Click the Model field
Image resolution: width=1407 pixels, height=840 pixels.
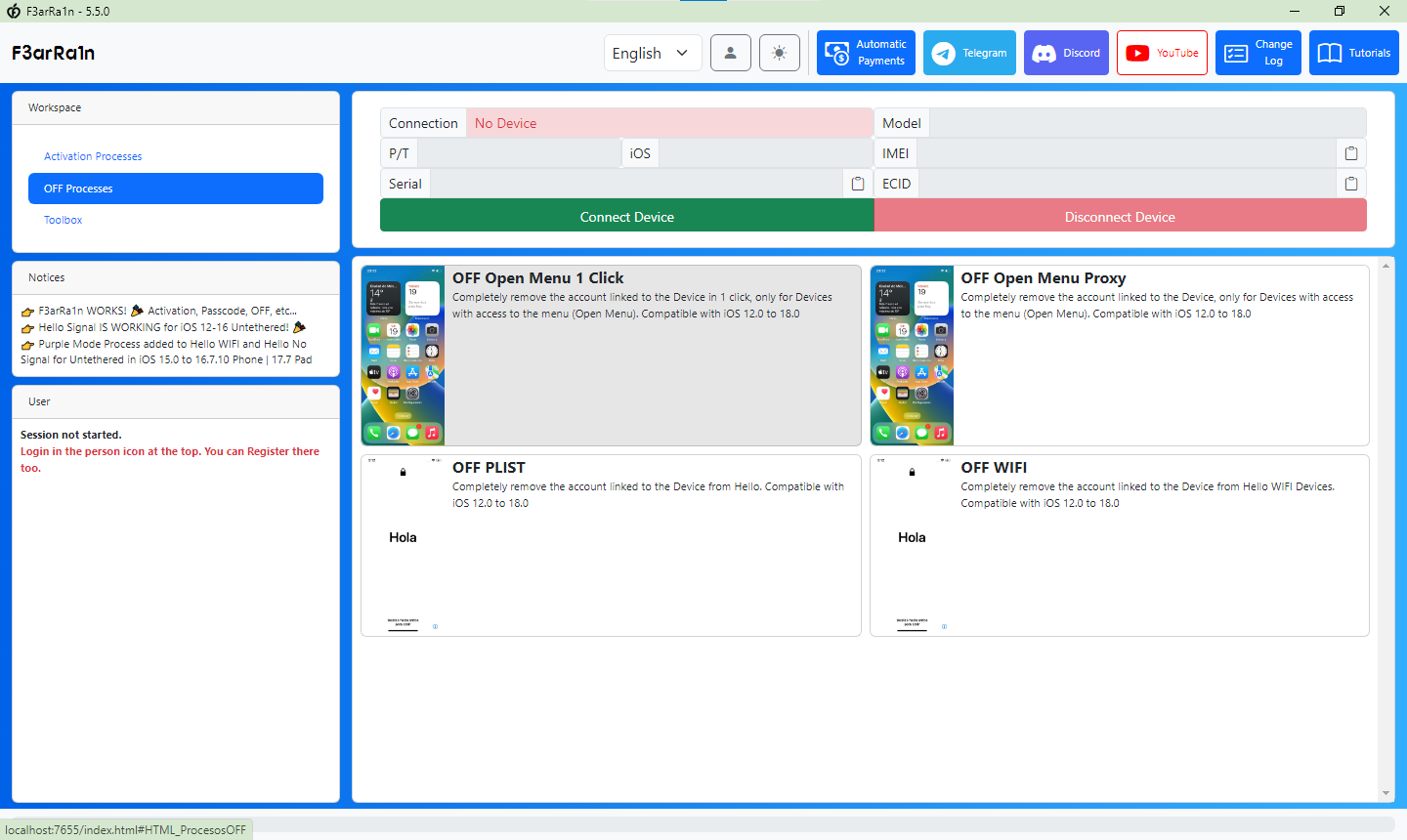pos(1147,123)
